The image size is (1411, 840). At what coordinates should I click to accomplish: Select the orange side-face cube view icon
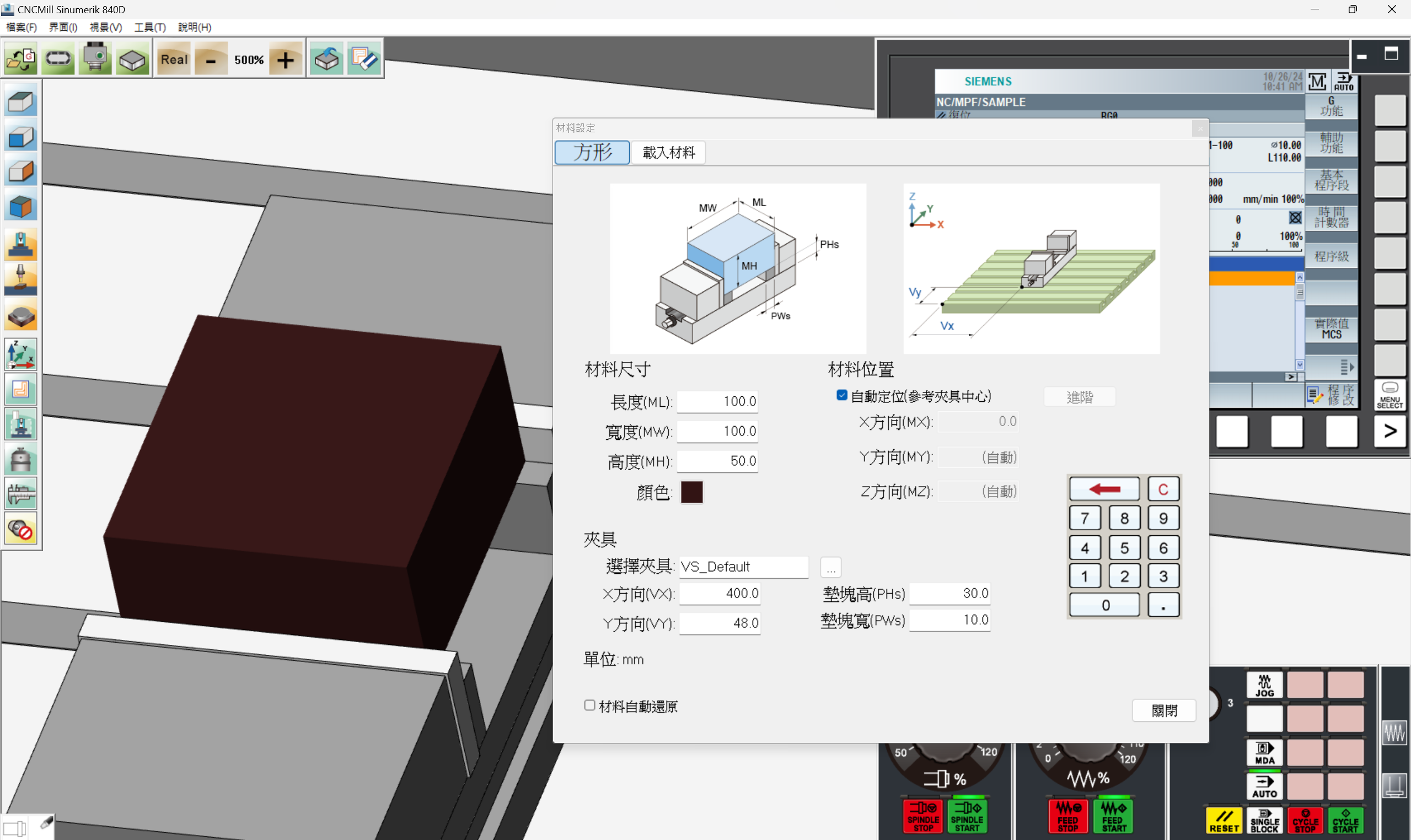[x=21, y=171]
